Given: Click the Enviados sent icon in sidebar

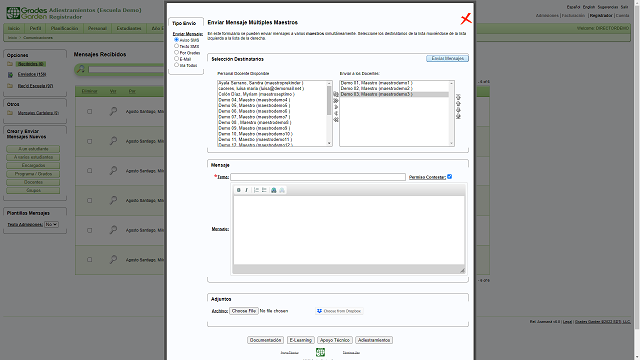Looking at the screenshot, I should pyautogui.click(x=10, y=75).
